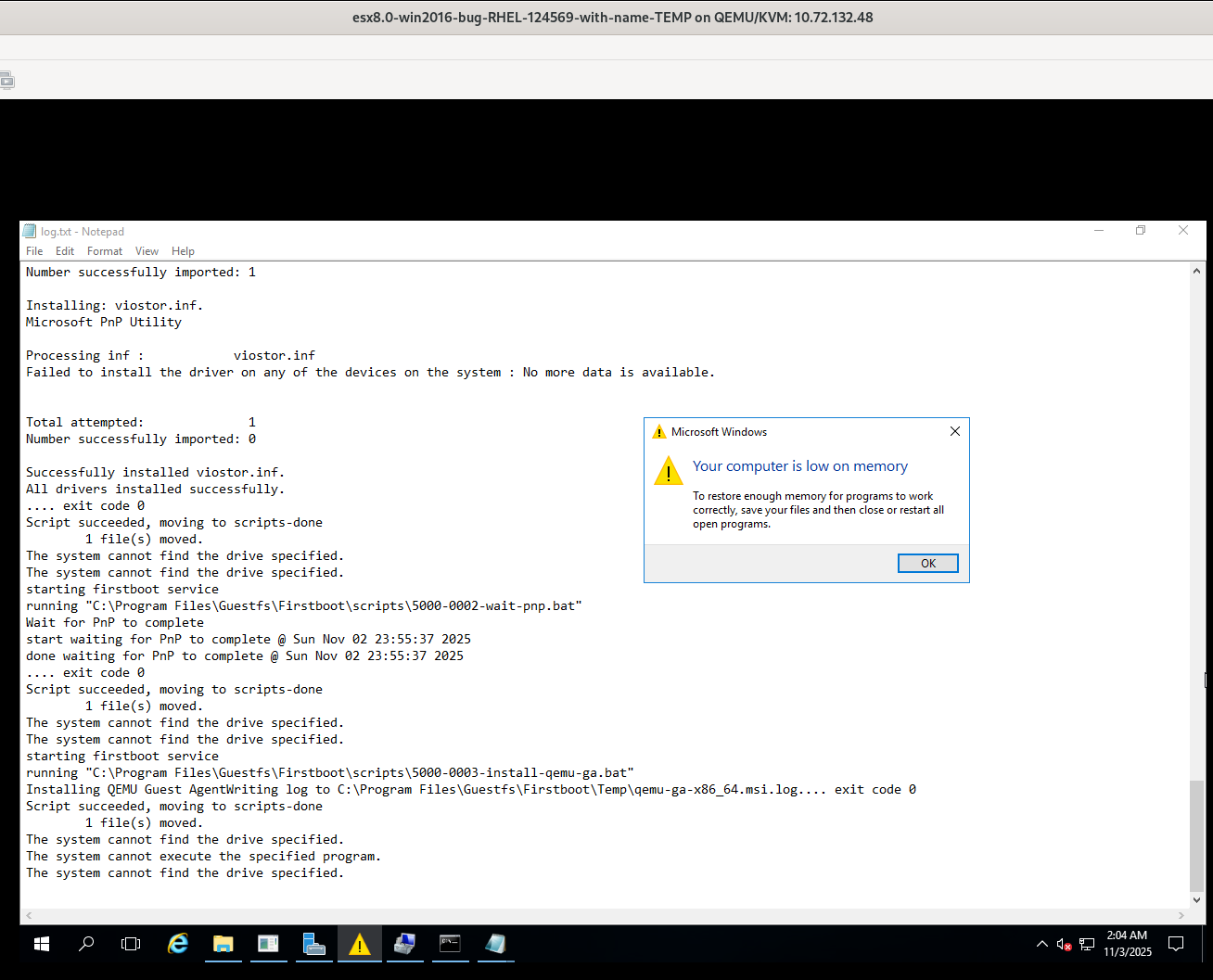Click the "Microsoft Windows" dialog title
1213x980 pixels.
719,432
